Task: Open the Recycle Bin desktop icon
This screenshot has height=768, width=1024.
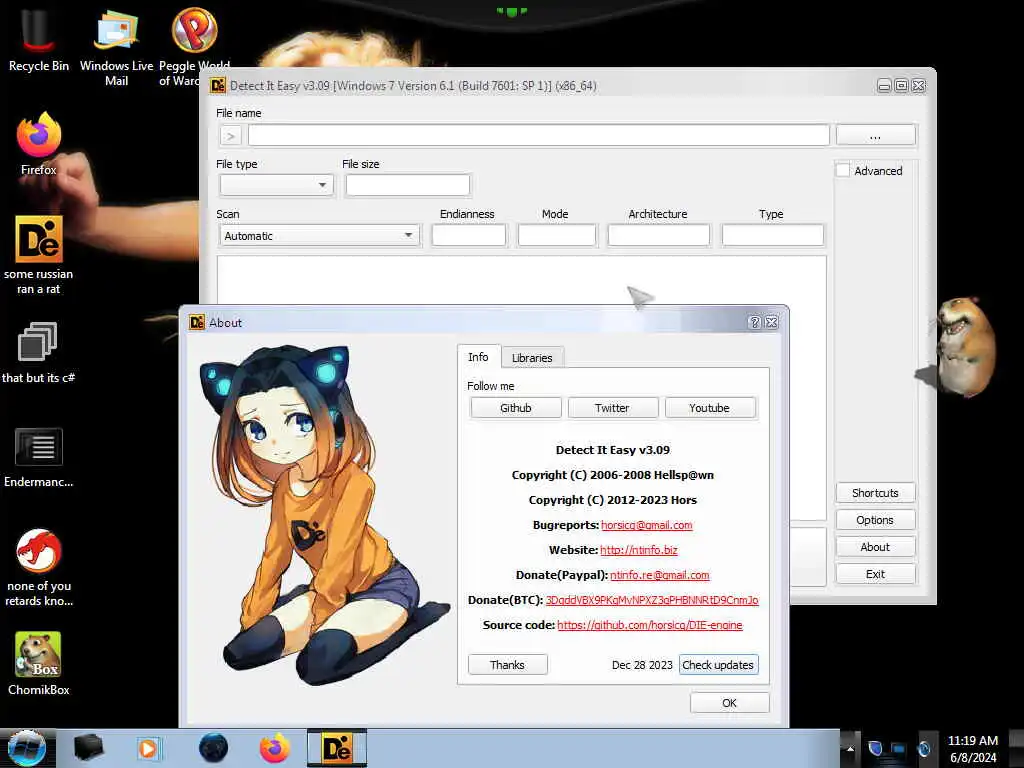Action: [x=39, y=38]
